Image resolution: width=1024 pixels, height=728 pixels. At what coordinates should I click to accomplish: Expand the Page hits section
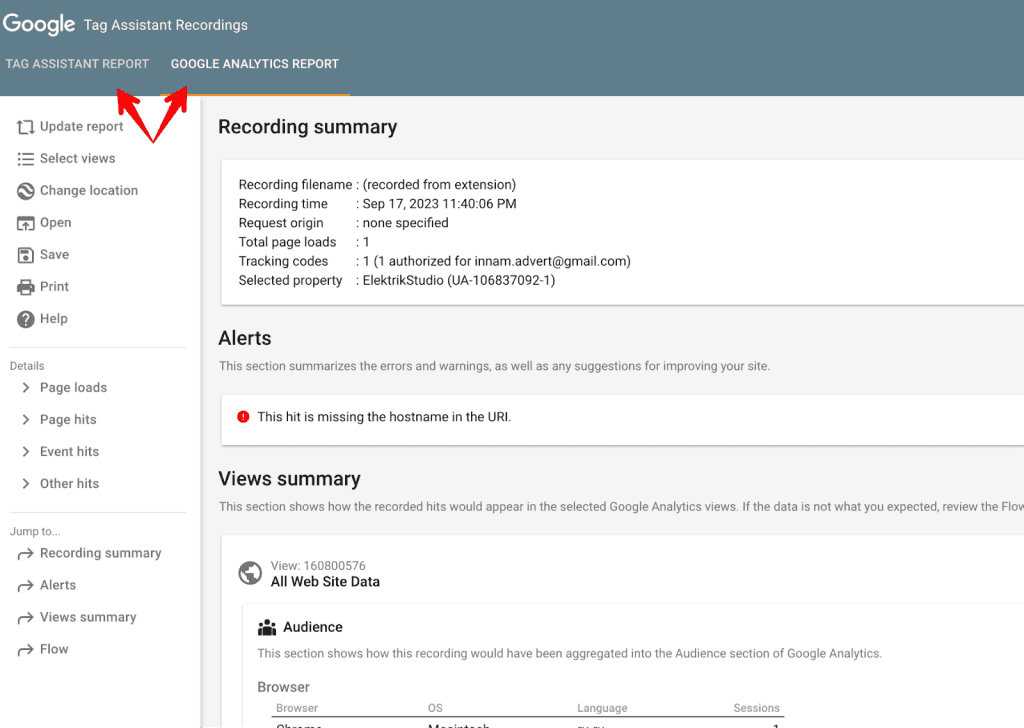(x=25, y=419)
